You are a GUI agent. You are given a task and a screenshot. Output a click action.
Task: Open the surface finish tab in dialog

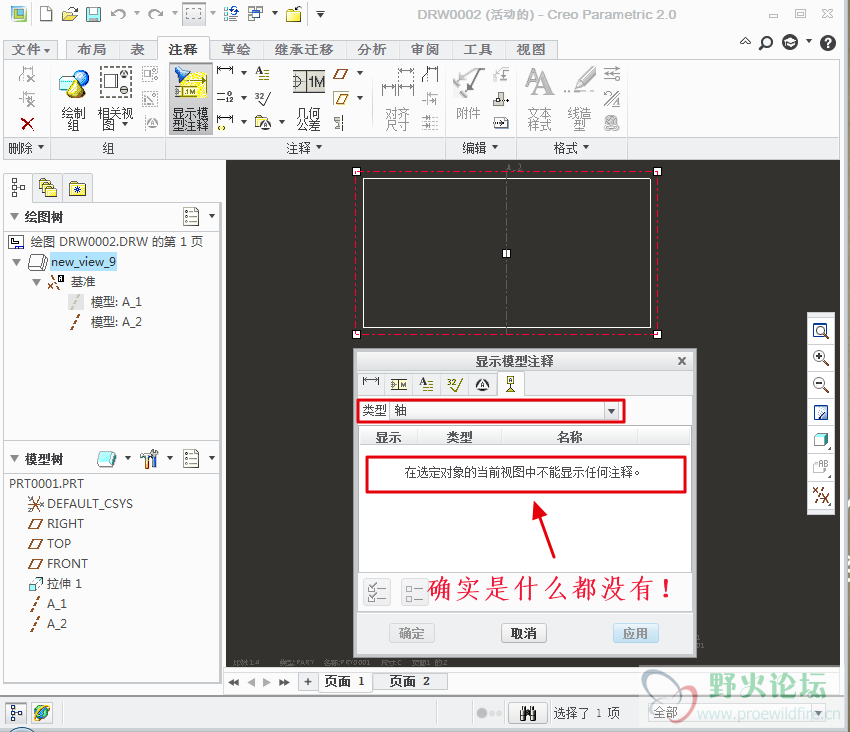[x=455, y=384]
